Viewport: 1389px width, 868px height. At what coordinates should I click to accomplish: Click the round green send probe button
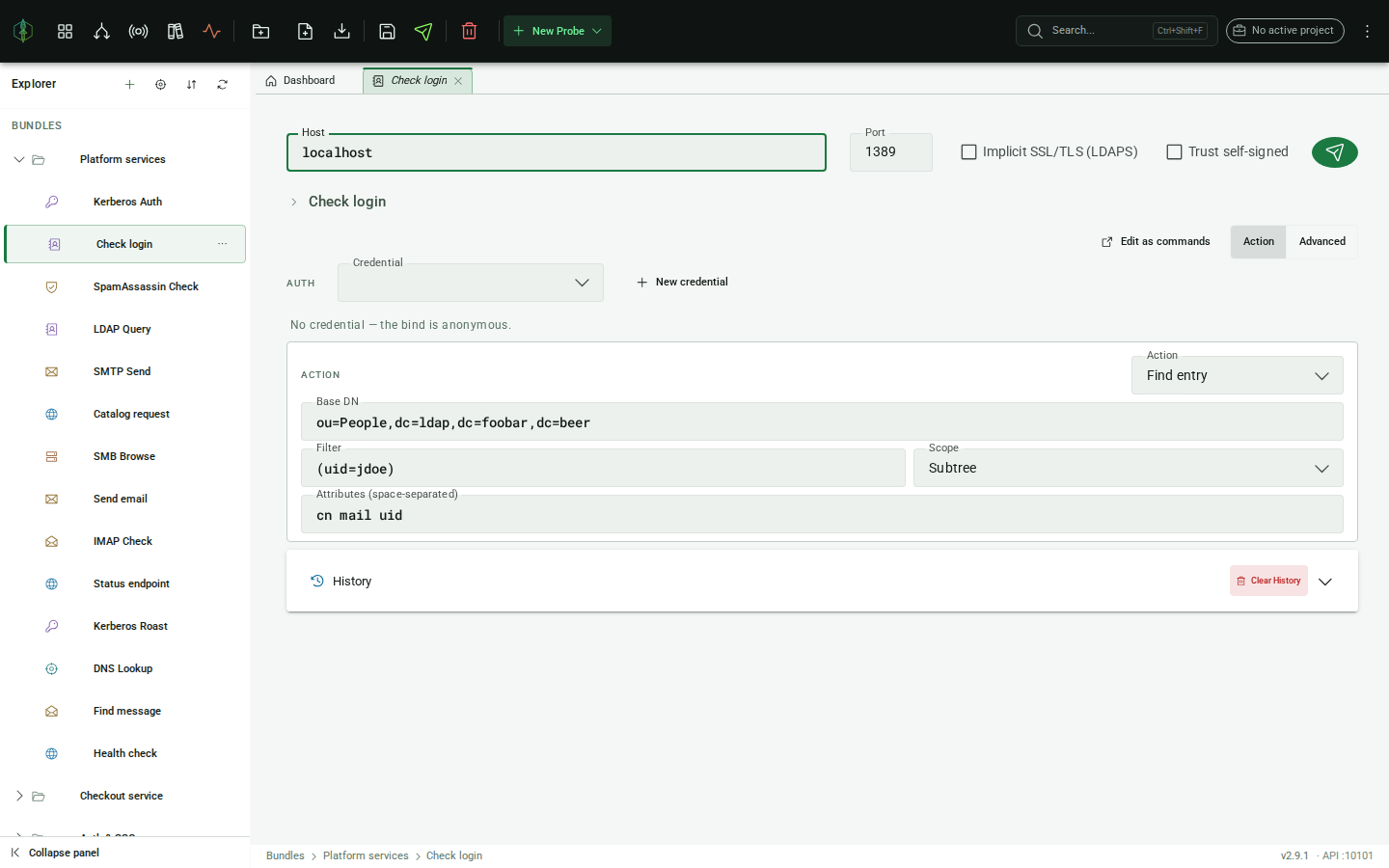click(1335, 152)
